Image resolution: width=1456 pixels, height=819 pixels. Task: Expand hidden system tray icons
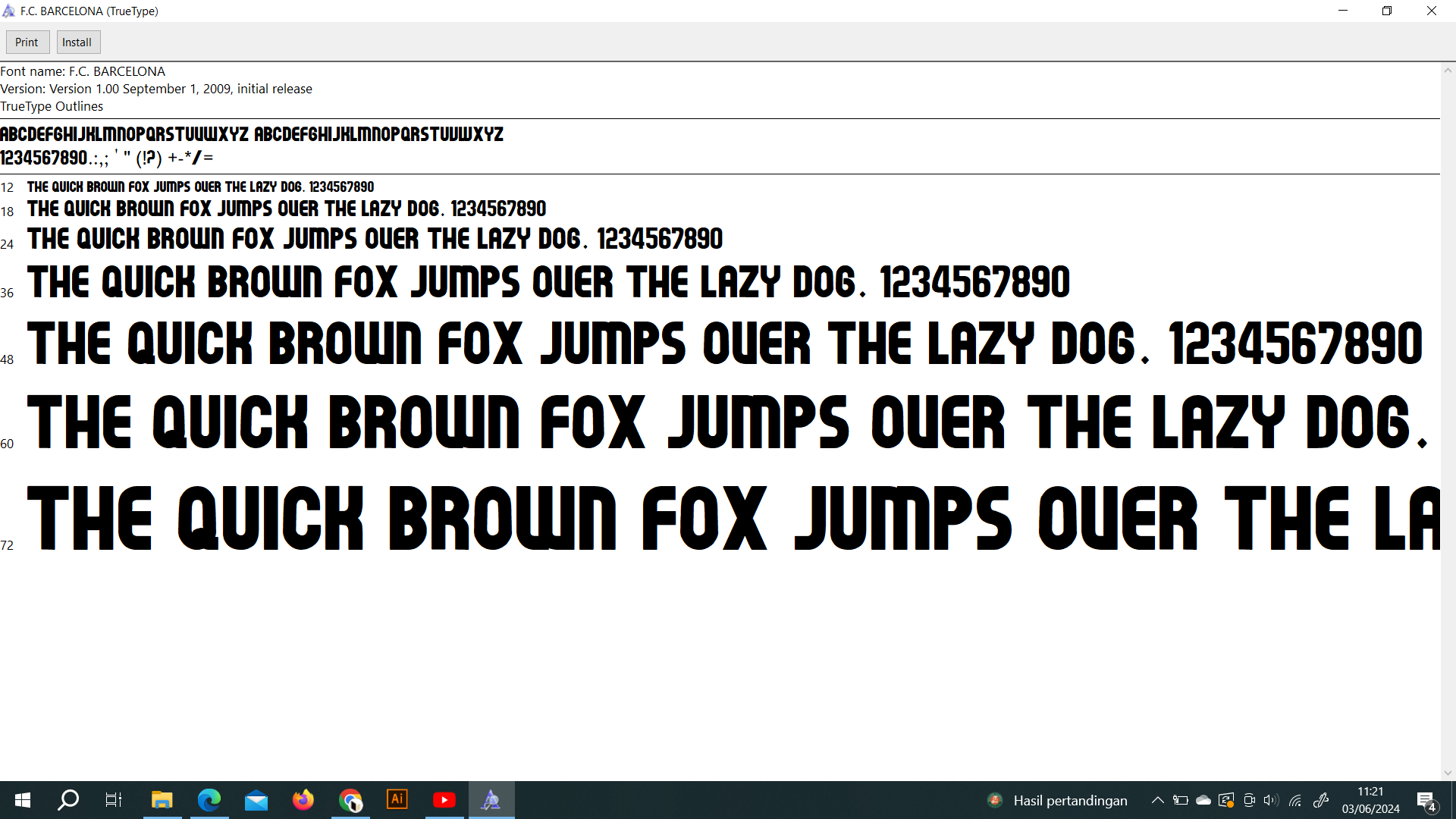1157,800
